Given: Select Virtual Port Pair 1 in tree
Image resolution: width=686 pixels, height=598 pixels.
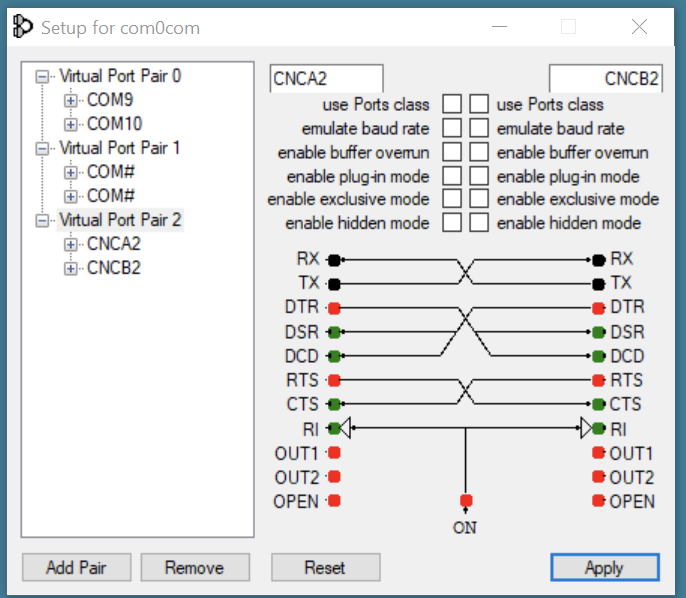Looking at the screenshot, I should pos(120,147).
